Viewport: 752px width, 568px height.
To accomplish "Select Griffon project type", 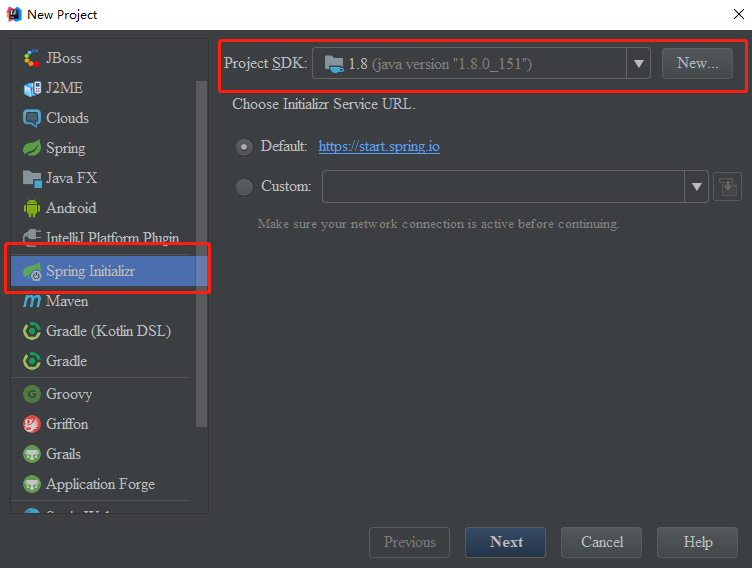I will pos(104,424).
